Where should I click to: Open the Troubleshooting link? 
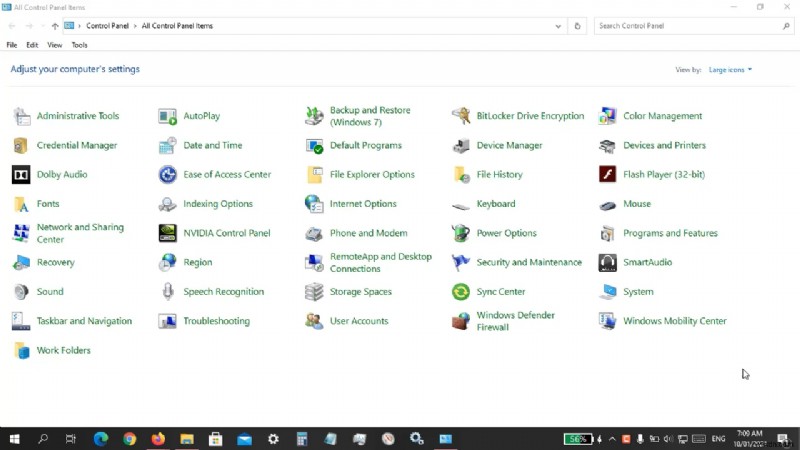216,322
